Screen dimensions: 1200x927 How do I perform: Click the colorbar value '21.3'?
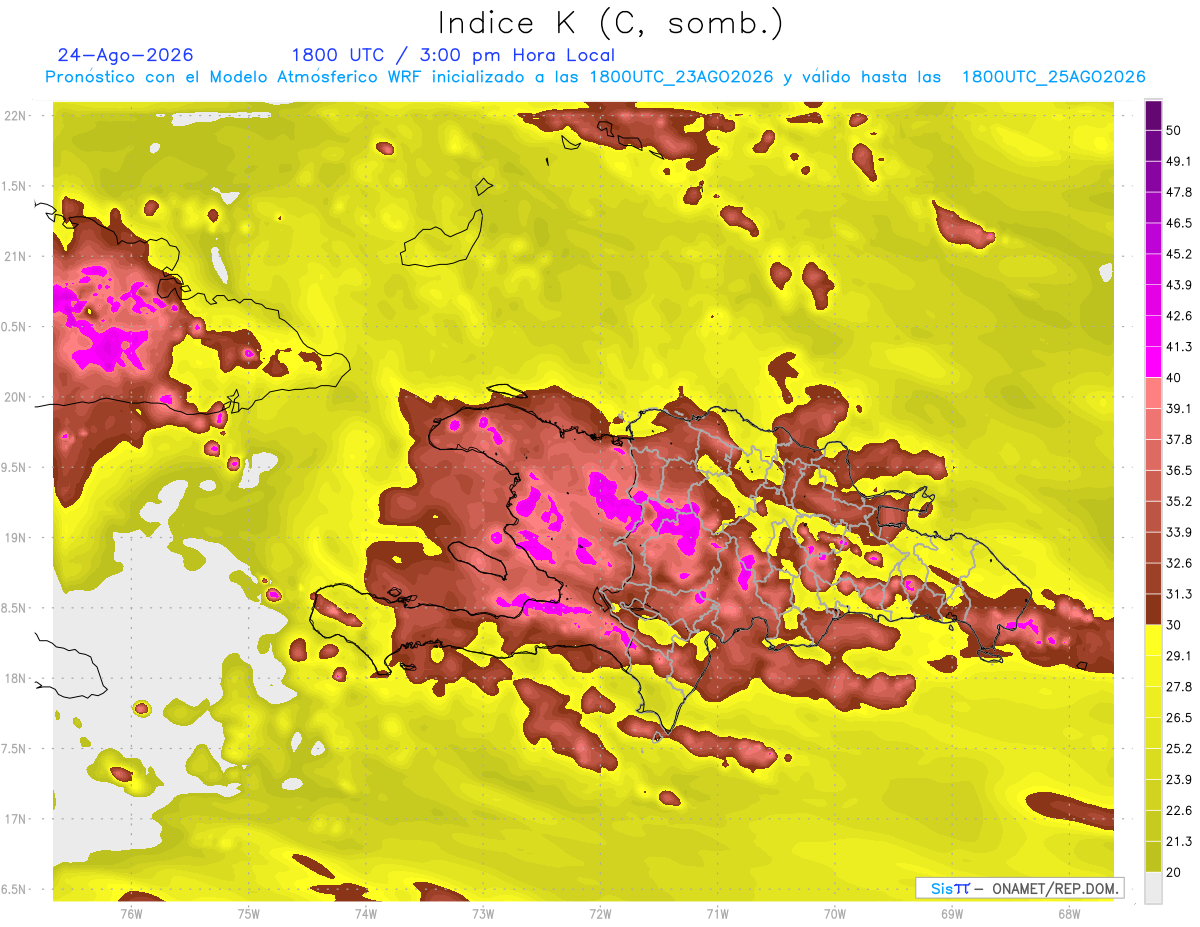[x=1178, y=841]
